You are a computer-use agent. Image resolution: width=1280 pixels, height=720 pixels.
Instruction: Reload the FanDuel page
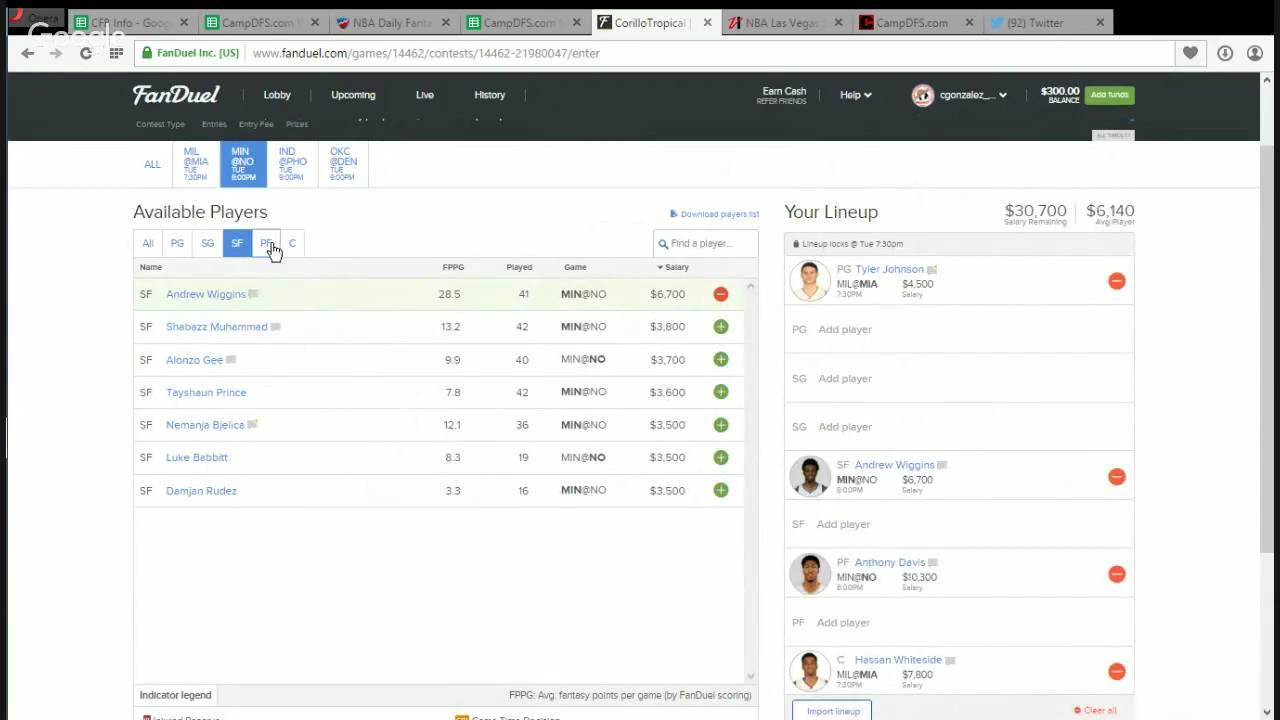pos(86,53)
